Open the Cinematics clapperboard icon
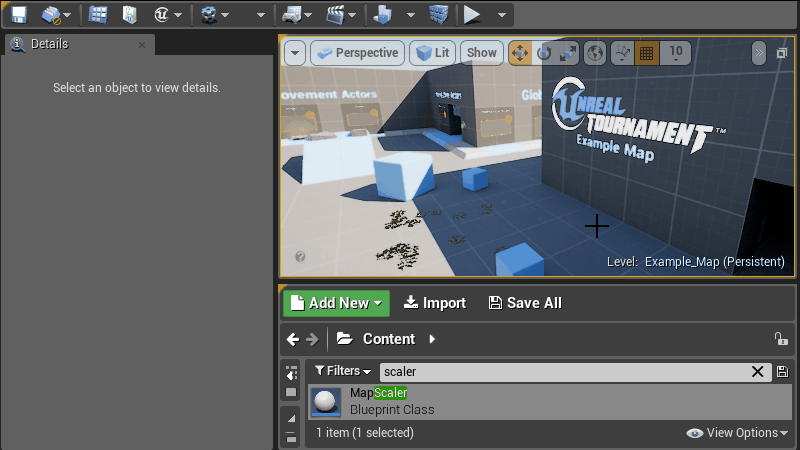 point(335,15)
